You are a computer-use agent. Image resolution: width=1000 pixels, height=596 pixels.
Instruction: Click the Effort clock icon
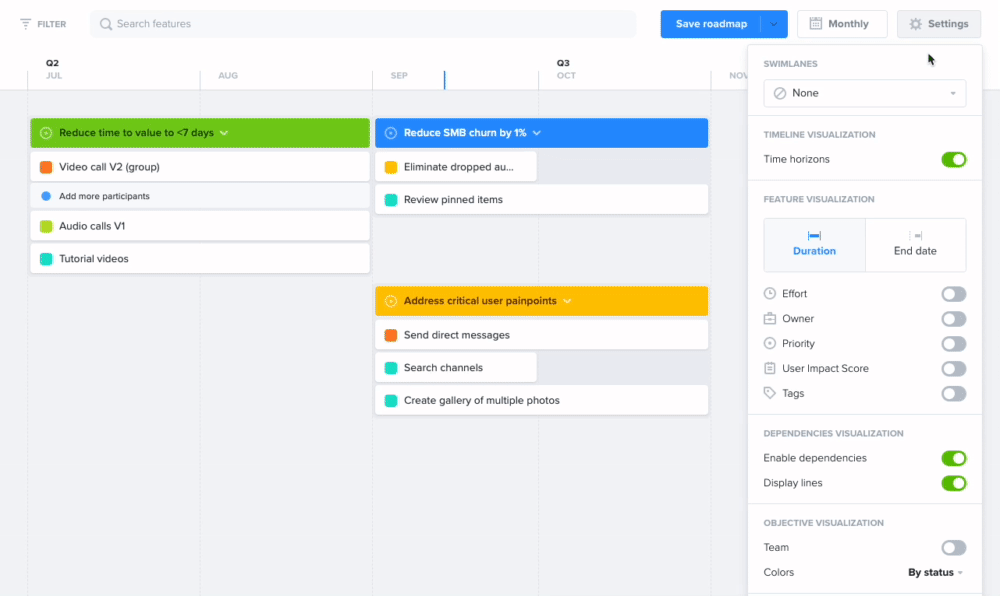[x=770, y=293]
